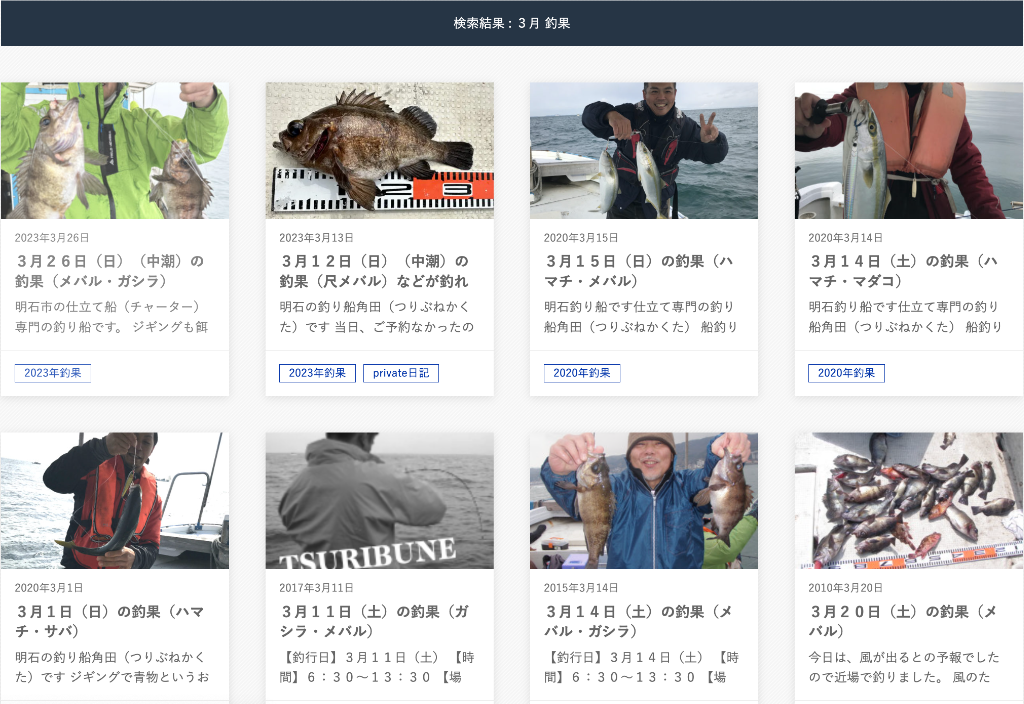The height and width of the screenshot is (704, 1024).
Task: Open the ３月１２日（日）尺メバル post title
Action: pyautogui.click(x=374, y=271)
